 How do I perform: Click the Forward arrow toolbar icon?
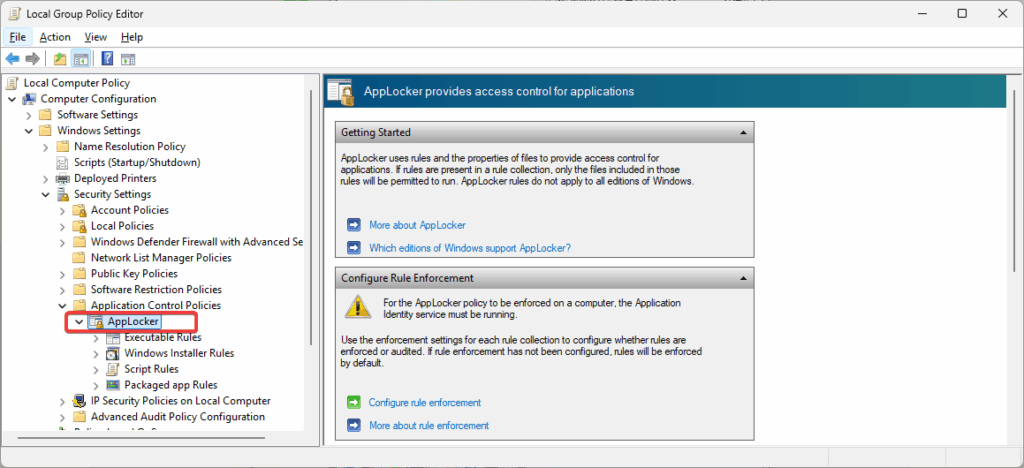(x=32, y=59)
